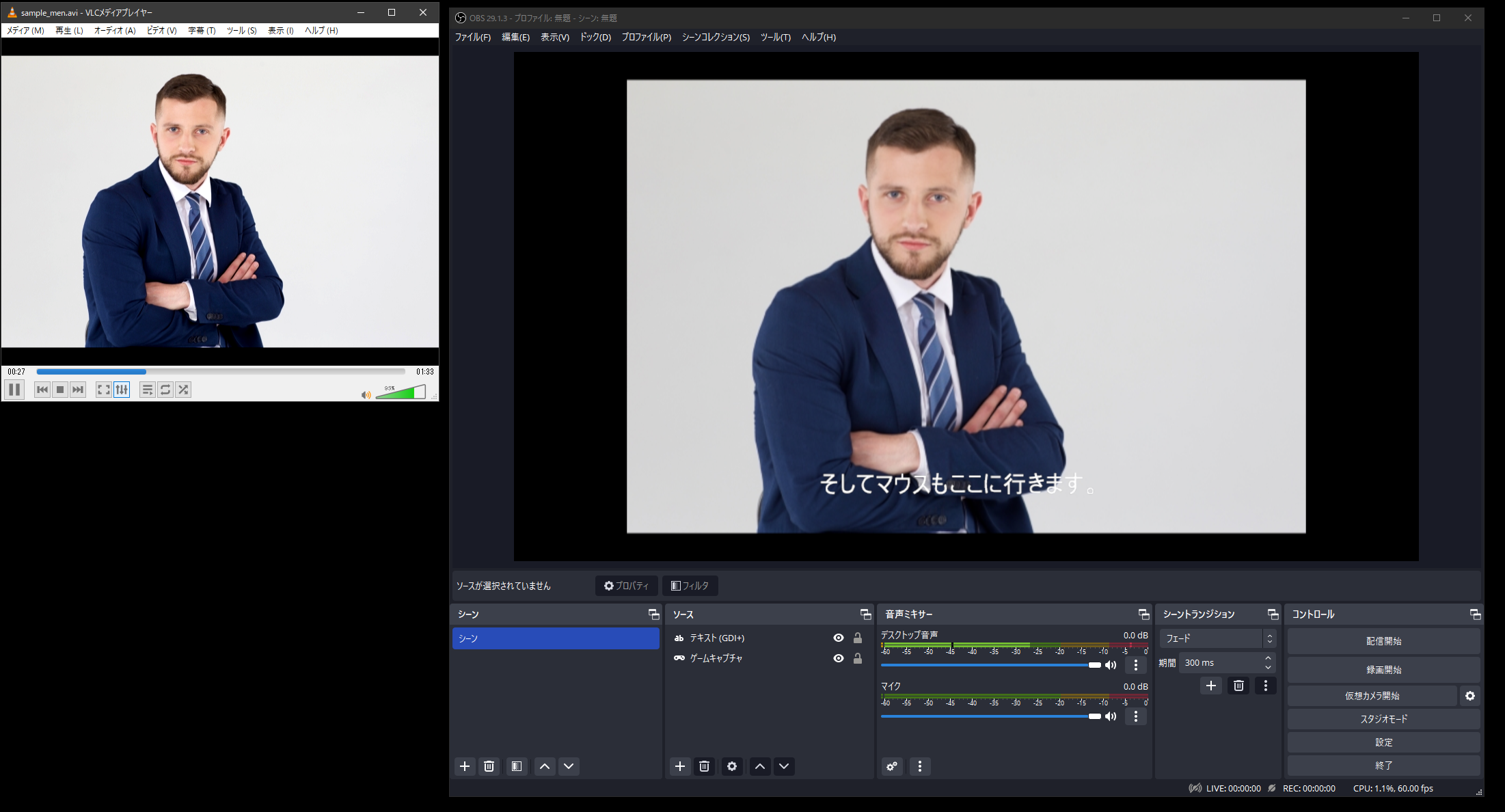
Task: Open VLC 字幕 (T) menu
Action: click(202, 30)
